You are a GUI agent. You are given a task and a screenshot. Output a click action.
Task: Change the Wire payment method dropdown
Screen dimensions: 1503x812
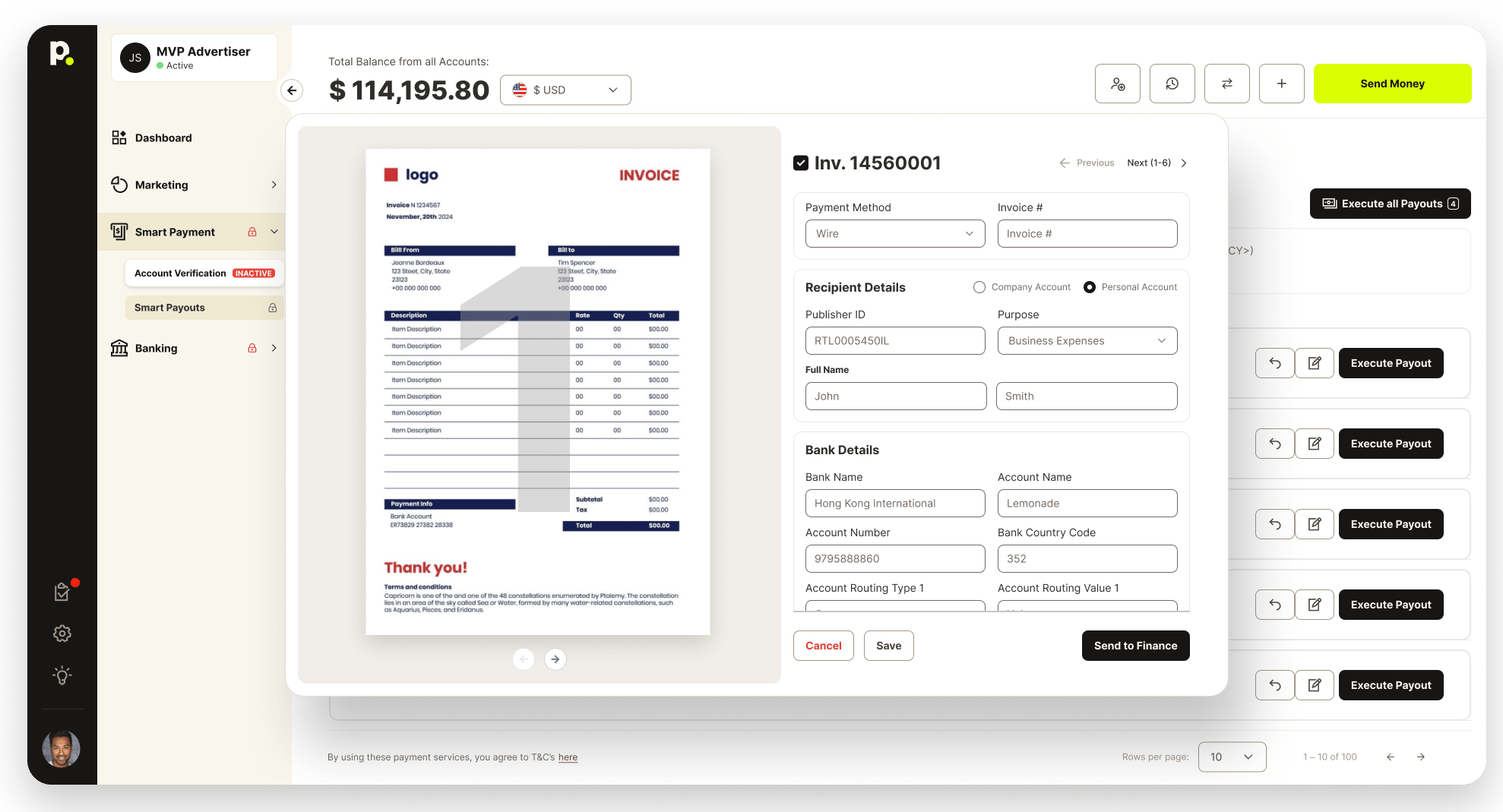(894, 233)
